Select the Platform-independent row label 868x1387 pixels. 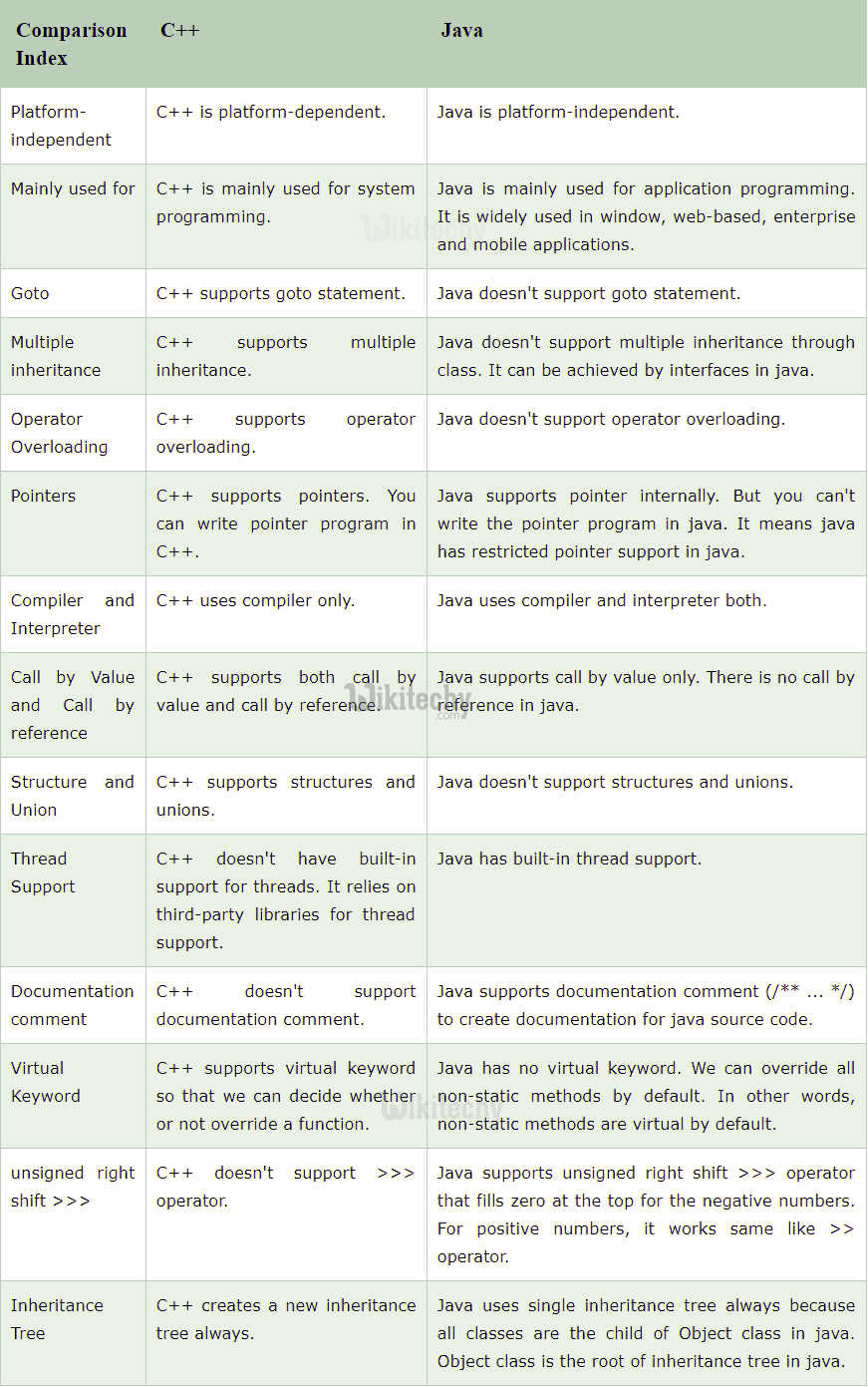61,126
